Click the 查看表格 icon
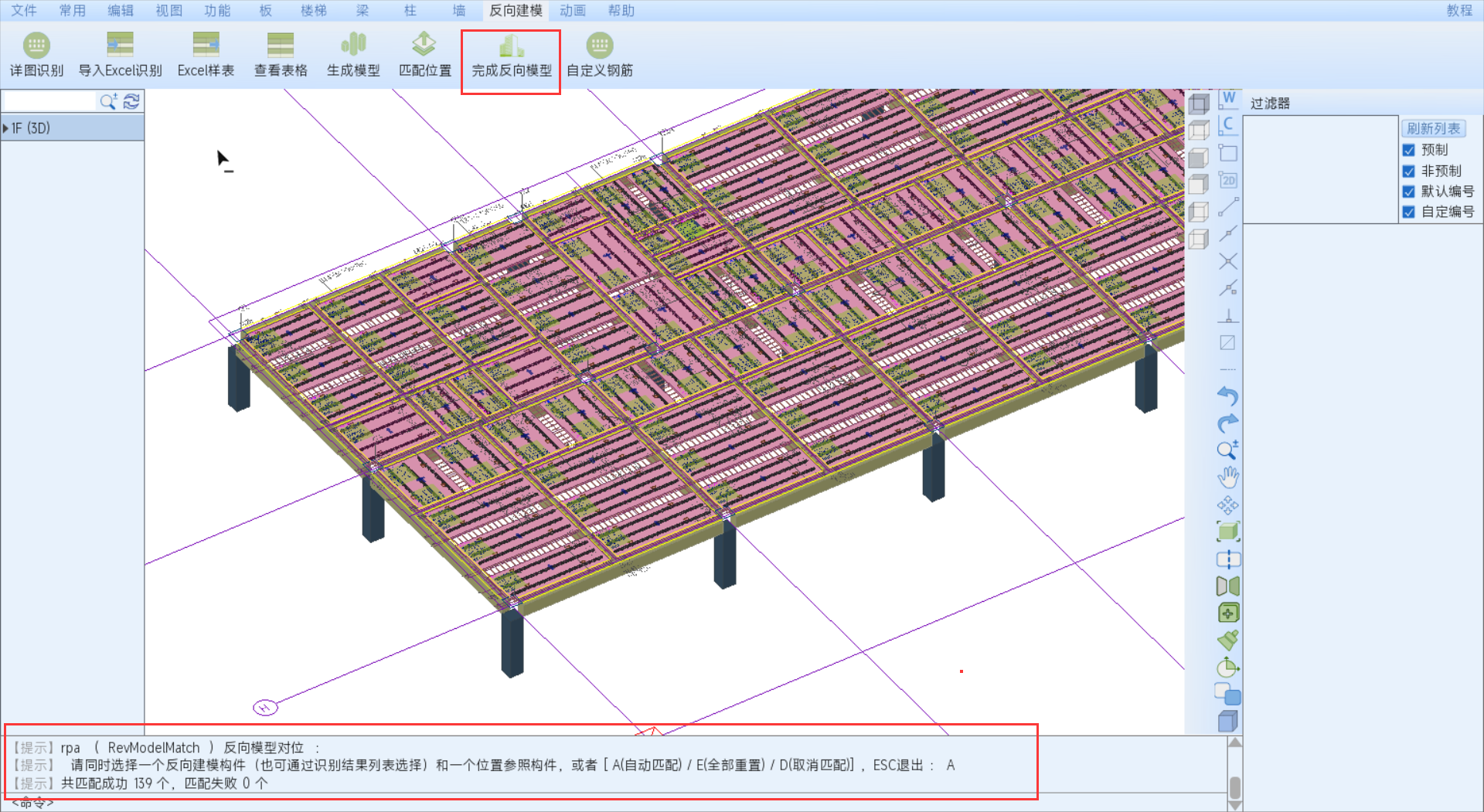Image resolution: width=1484 pixels, height=812 pixels. coord(281,46)
